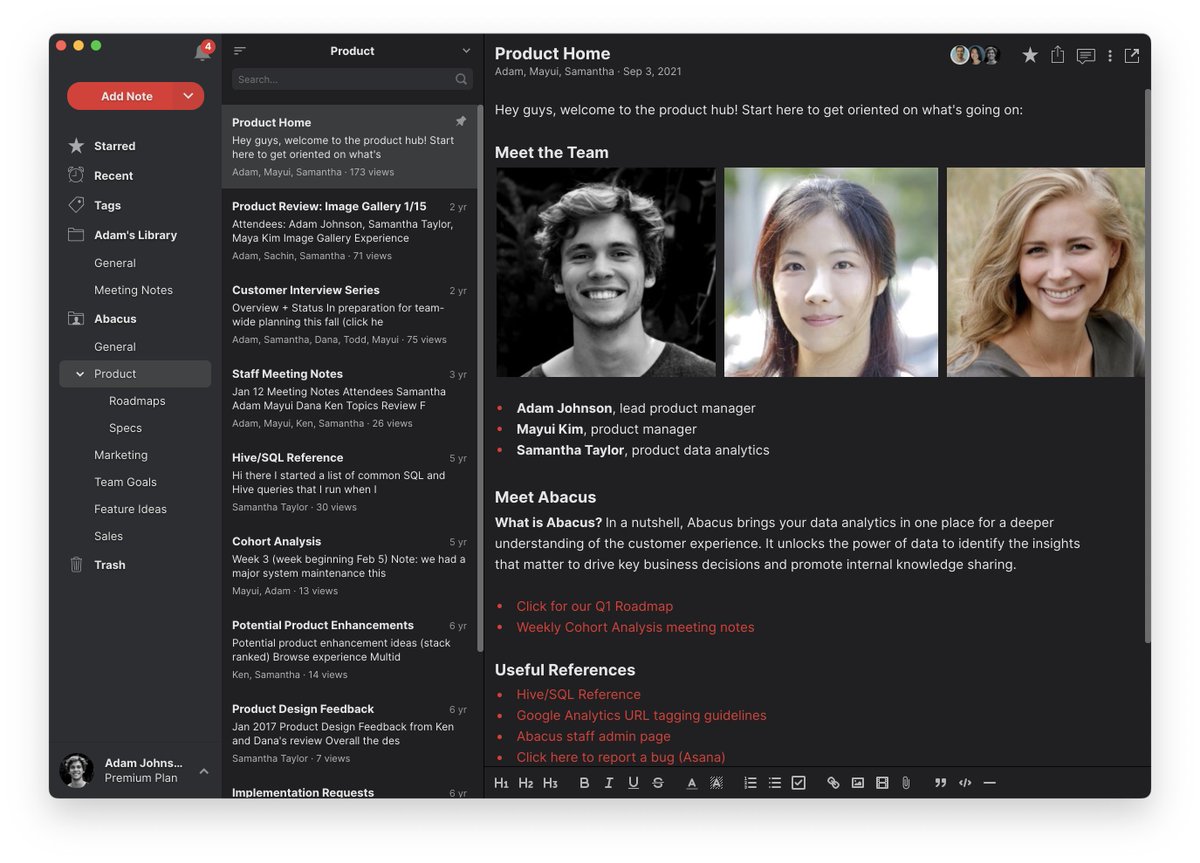Toggle strikethrough formatting

[658, 783]
